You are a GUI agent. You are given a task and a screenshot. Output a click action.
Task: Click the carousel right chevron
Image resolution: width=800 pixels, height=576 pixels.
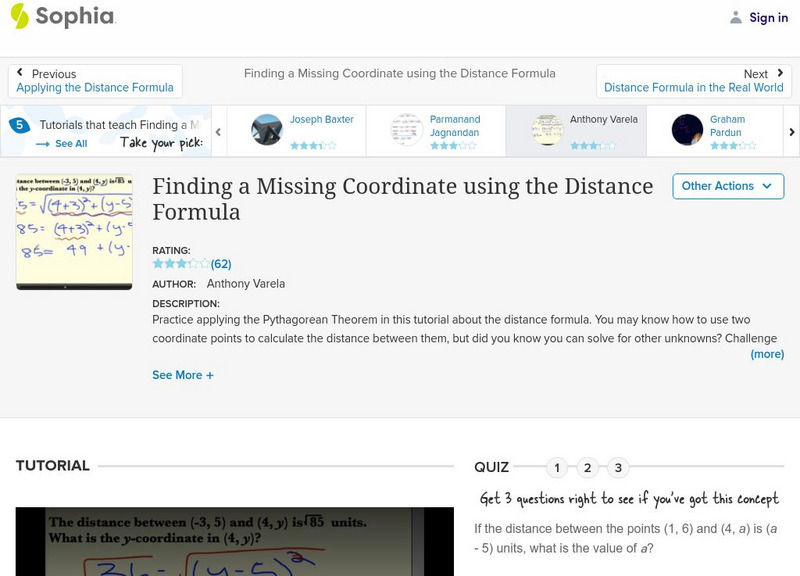click(x=791, y=132)
